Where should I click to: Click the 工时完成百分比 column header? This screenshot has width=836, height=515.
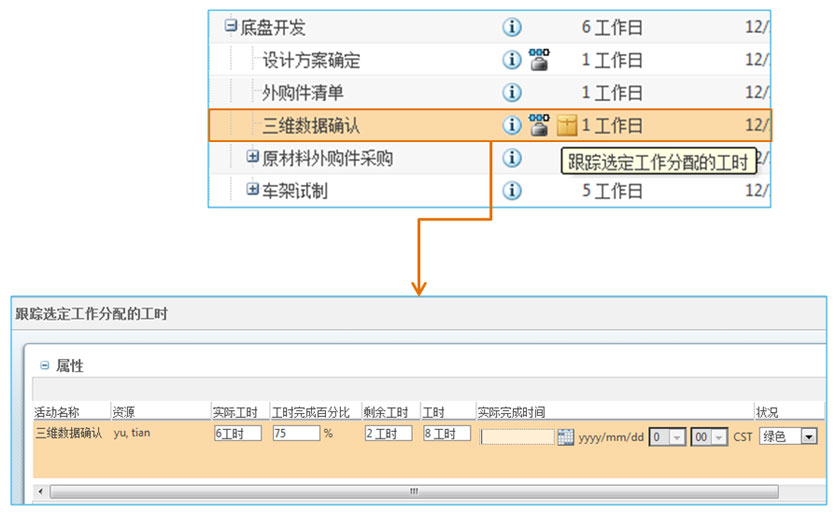point(310,412)
